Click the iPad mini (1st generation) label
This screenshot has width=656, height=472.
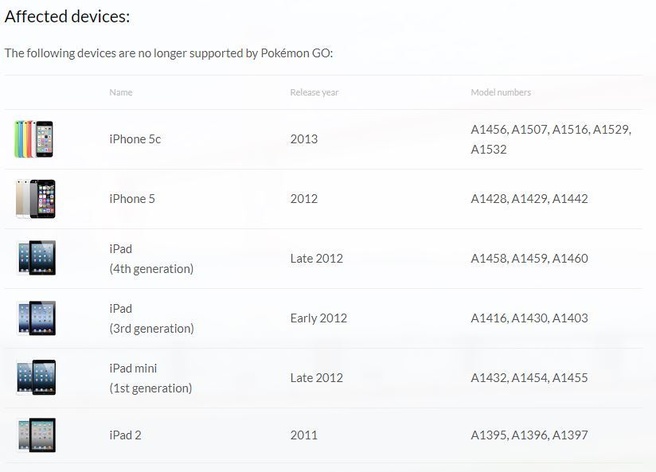[151, 378]
